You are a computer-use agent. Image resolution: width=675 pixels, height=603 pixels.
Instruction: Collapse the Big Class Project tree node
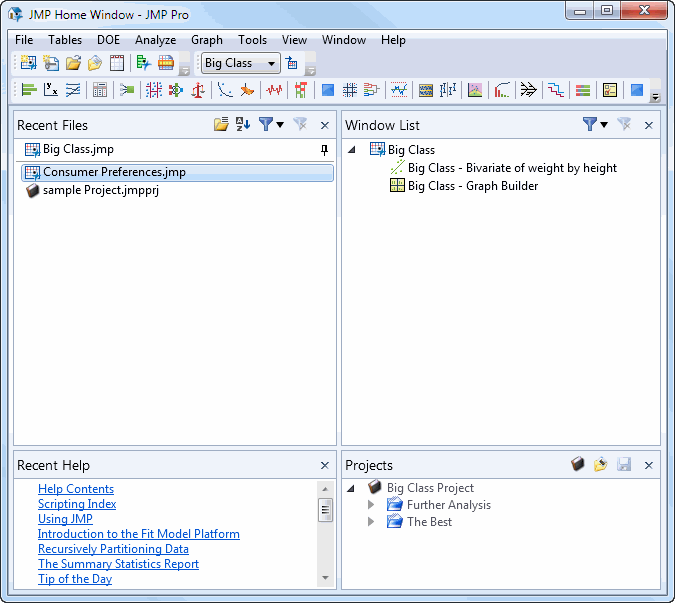point(351,488)
